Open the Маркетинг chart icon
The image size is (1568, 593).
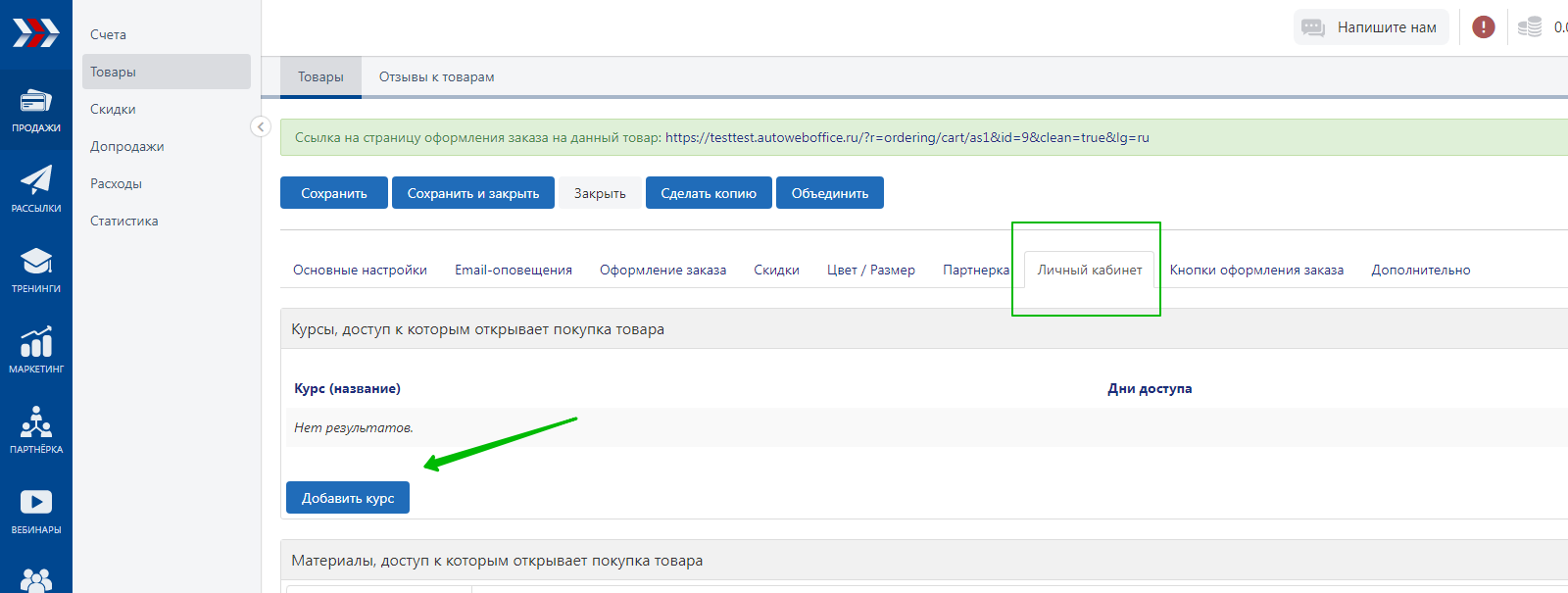(x=36, y=342)
